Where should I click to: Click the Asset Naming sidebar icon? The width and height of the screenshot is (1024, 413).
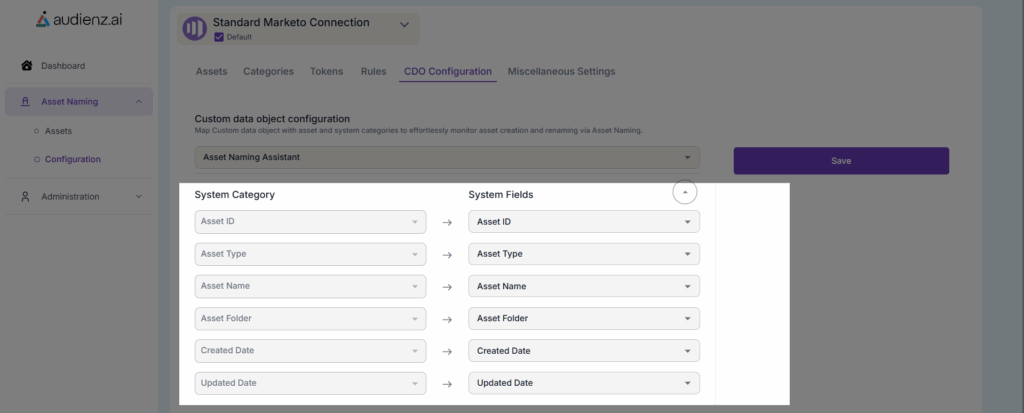coord(26,102)
